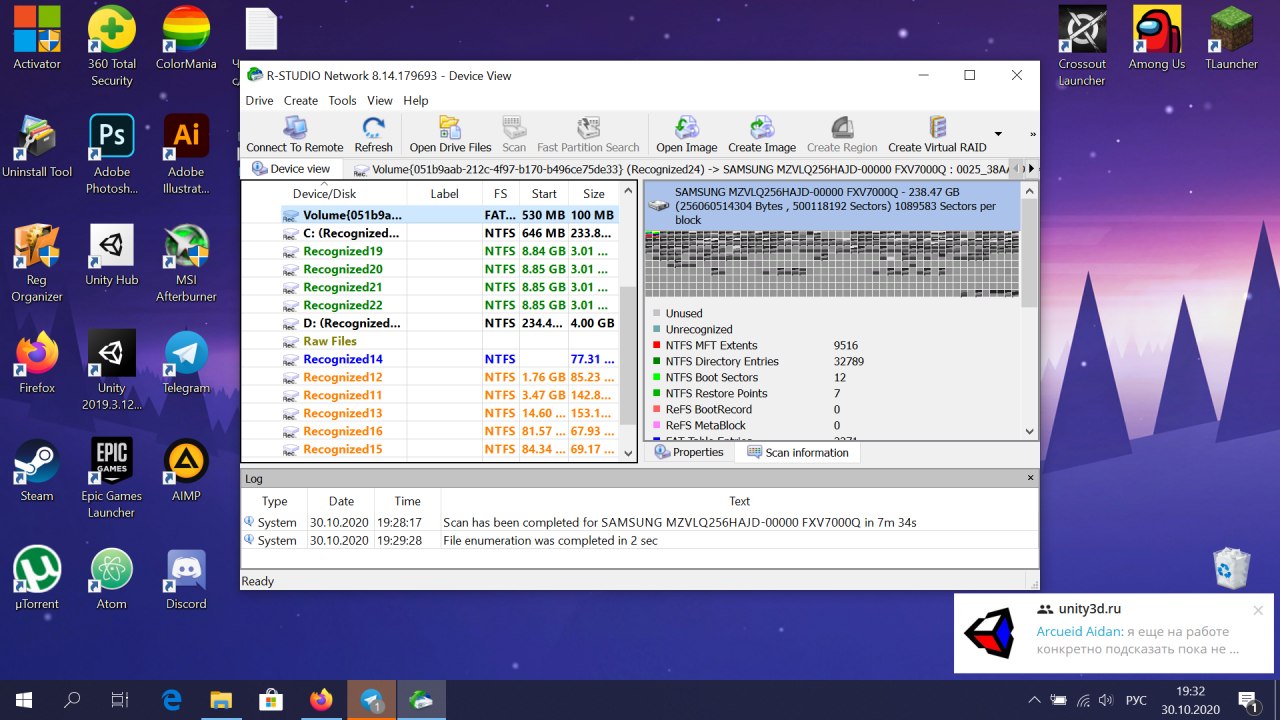Open the Windows Start menu
Screen dimensions: 1280x720
tap(23, 700)
